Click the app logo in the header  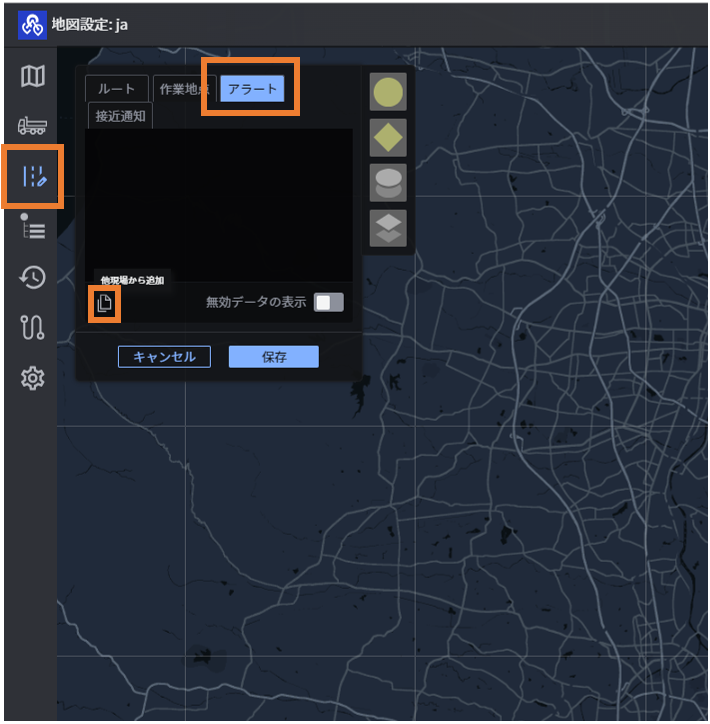pyautogui.click(x=32, y=25)
